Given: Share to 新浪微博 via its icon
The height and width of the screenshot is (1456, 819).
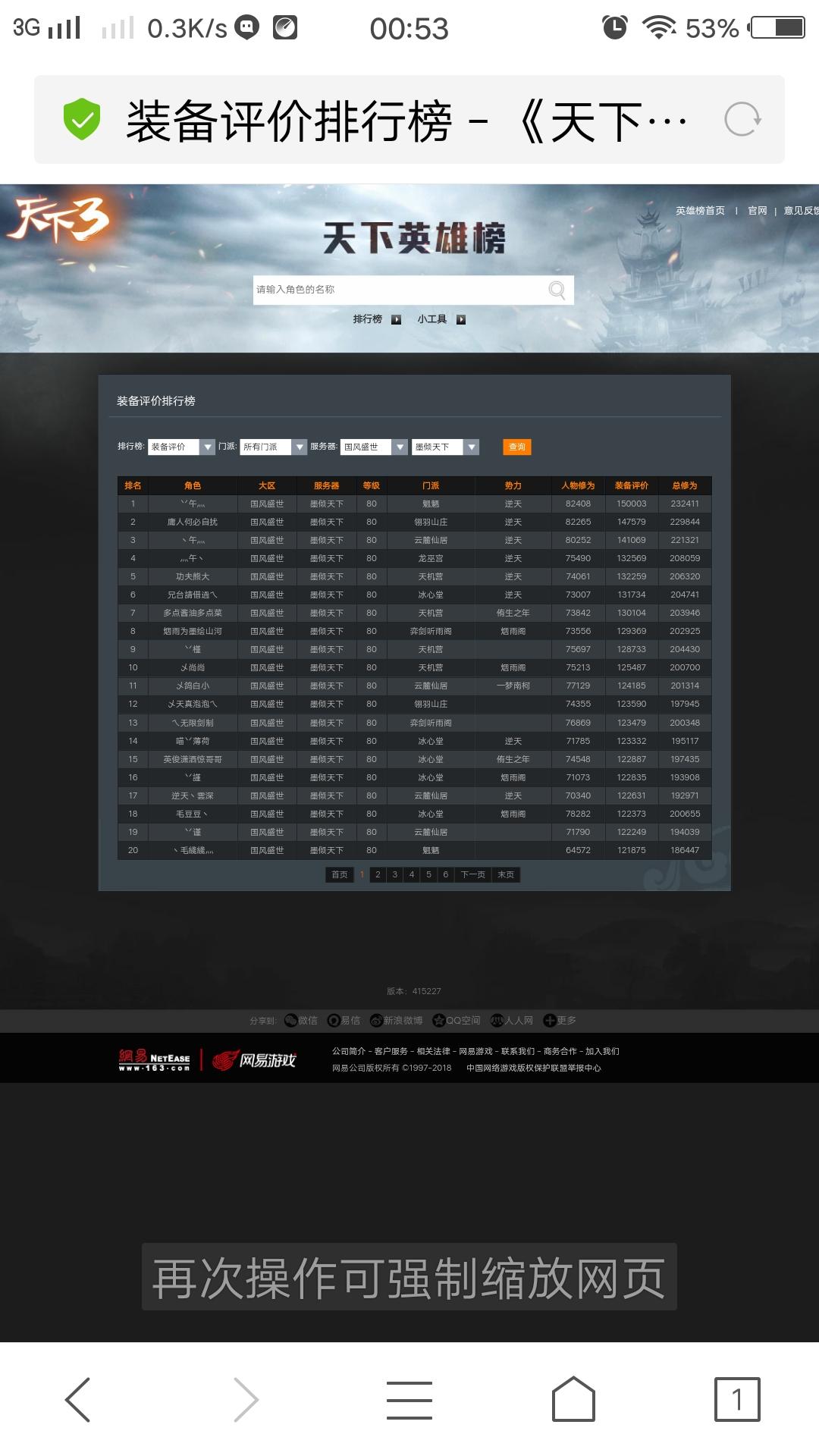Looking at the screenshot, I should [376, 1021].
